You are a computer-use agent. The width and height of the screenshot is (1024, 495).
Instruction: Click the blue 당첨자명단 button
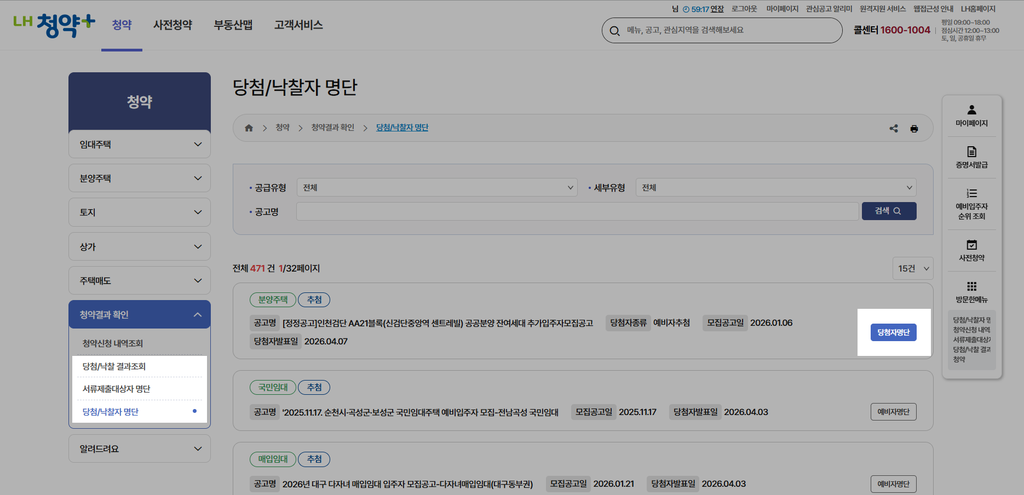(x=893, y=332)
